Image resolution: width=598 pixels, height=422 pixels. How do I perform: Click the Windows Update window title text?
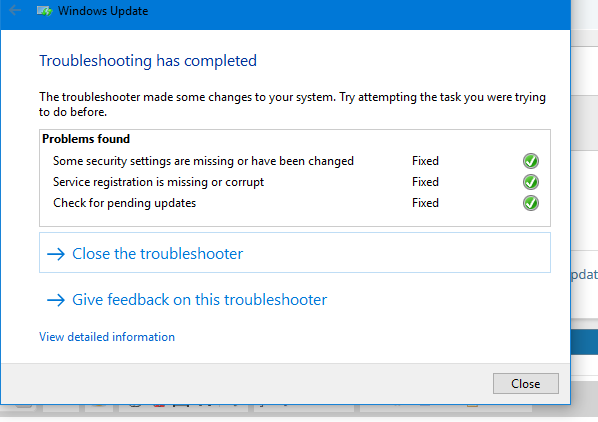coord(103,11)
